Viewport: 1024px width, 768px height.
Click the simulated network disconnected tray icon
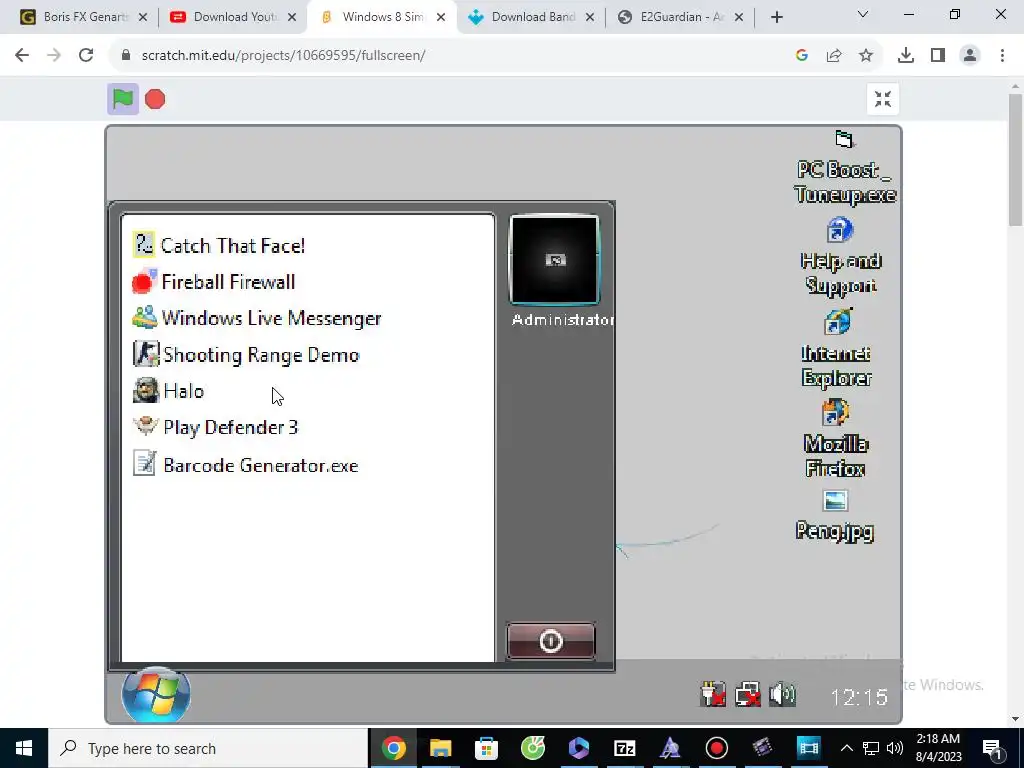click(x=748, y=695)
